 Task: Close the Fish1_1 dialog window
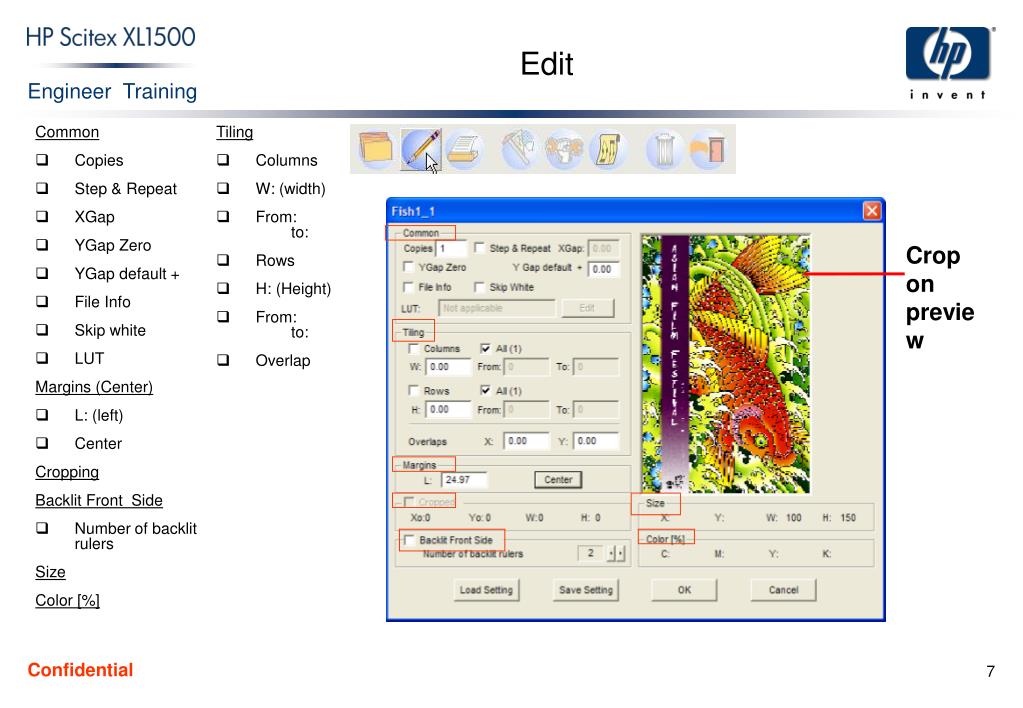(x=871, y=211)
